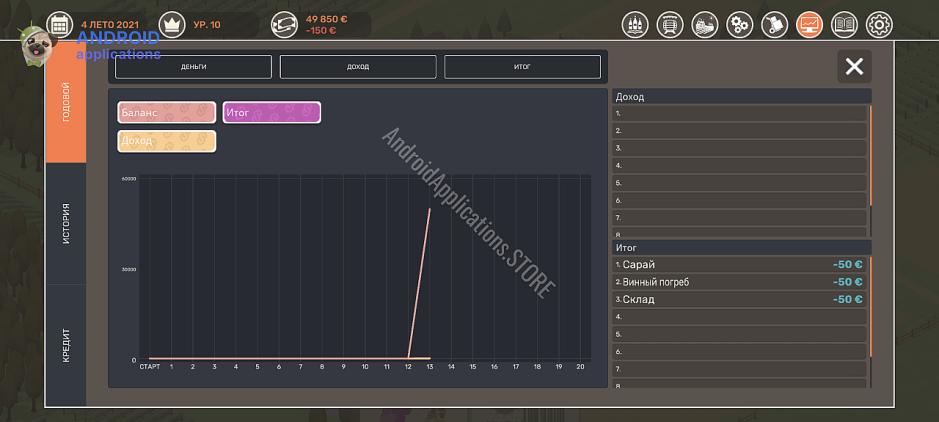Click the calendar icon beside the date
The height and width of the screenshot is (422, 939).
(59, 25)
